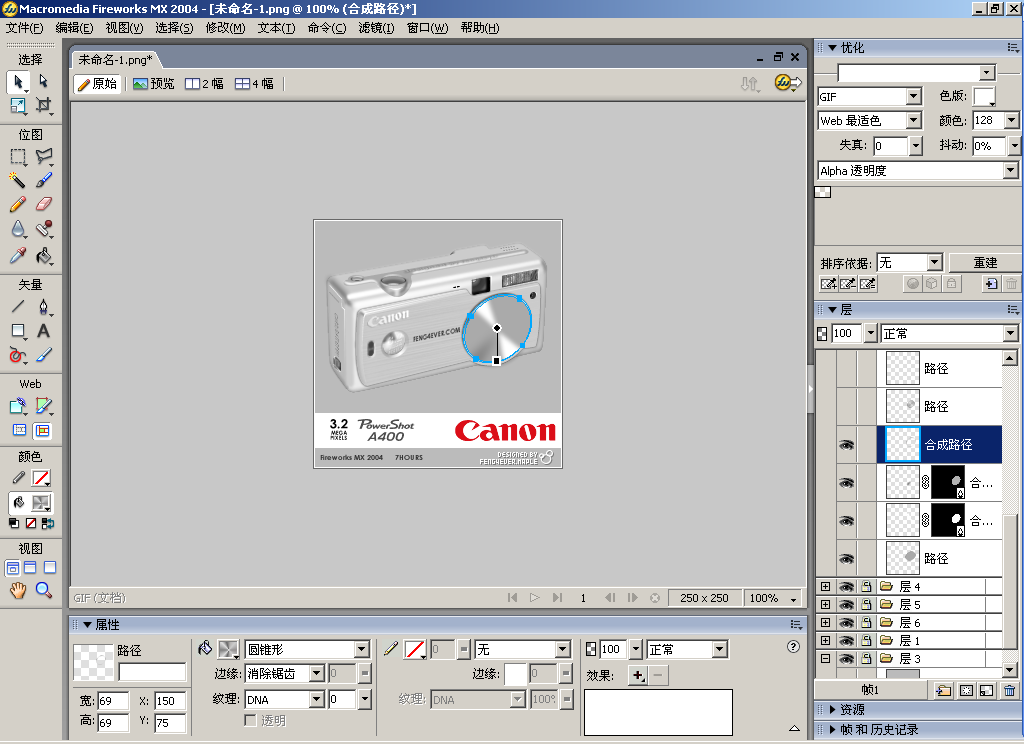
Task: Add mask button in layers panel
Action: (x=967, y=690)
